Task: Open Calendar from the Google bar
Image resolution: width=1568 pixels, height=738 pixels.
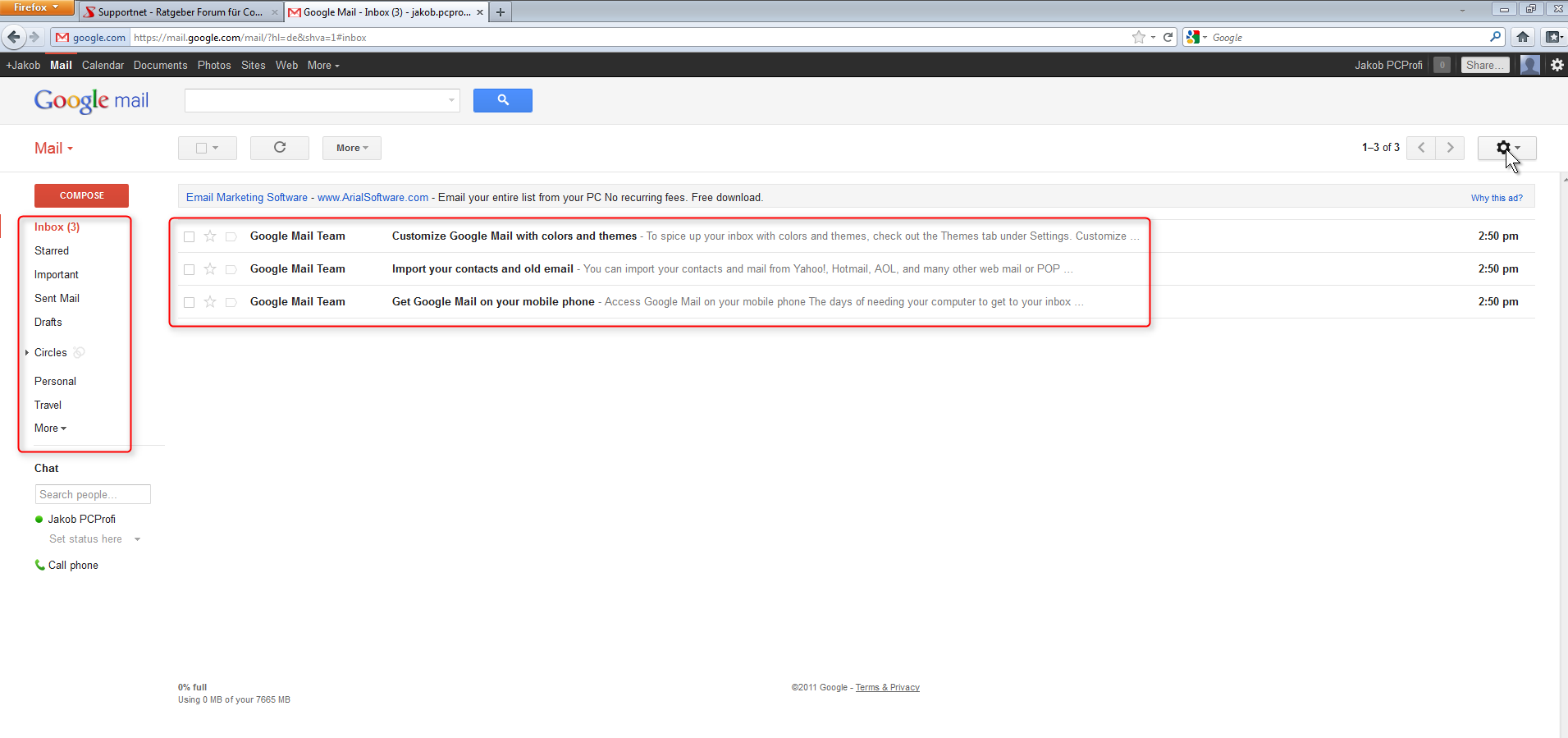Action: [103, 65]
